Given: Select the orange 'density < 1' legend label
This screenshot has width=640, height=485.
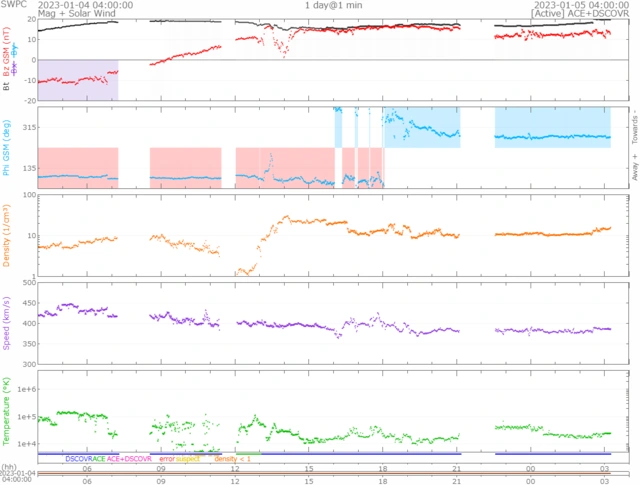Looking at the screenshot, I should [232, 459].
